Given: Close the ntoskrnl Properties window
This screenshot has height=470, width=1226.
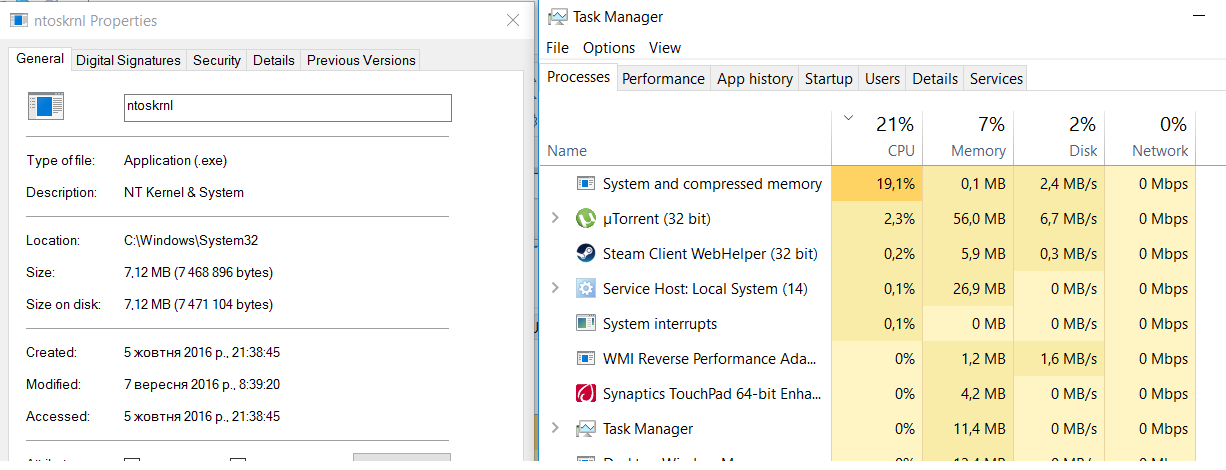Looking at the screenshot, I should tap(513, 20).
